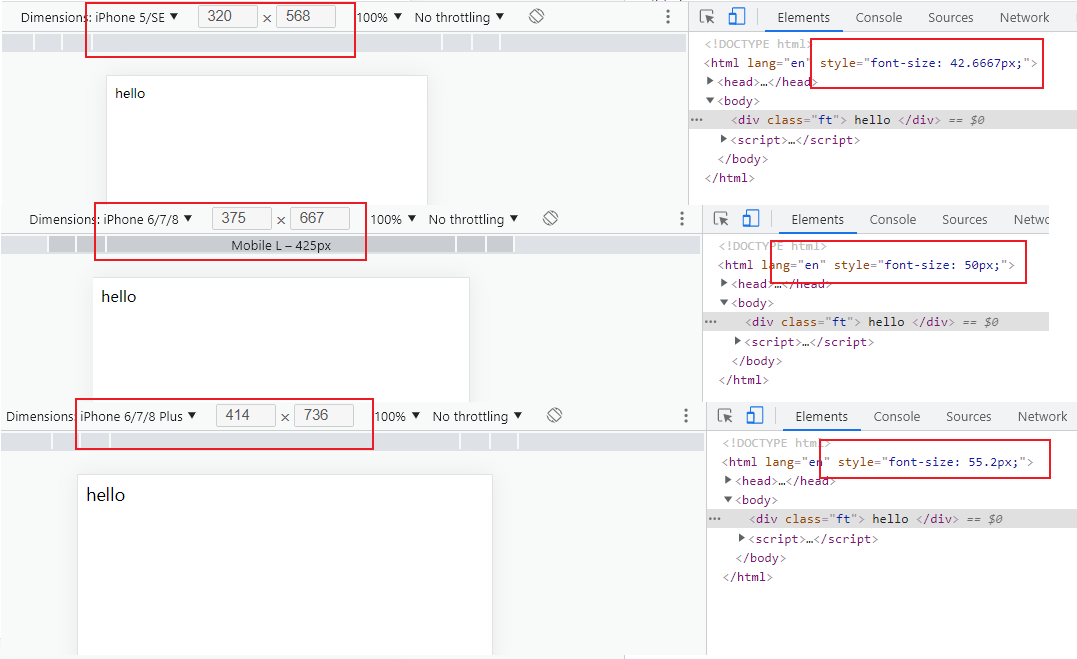Select inspect element tool in the middle DevTools panel
This screenshot has height=659, width=1077.
pos(721,219)
